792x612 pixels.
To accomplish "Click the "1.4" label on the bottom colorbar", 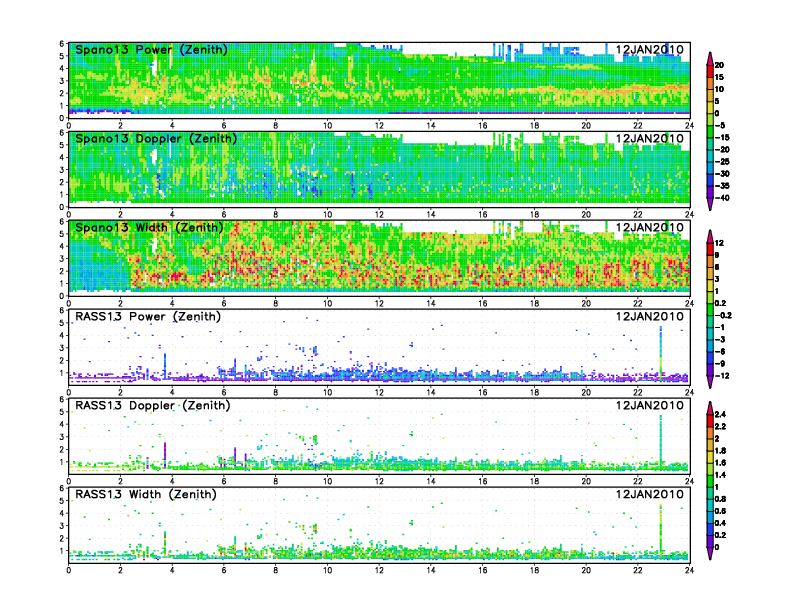I will pos(720,475).
